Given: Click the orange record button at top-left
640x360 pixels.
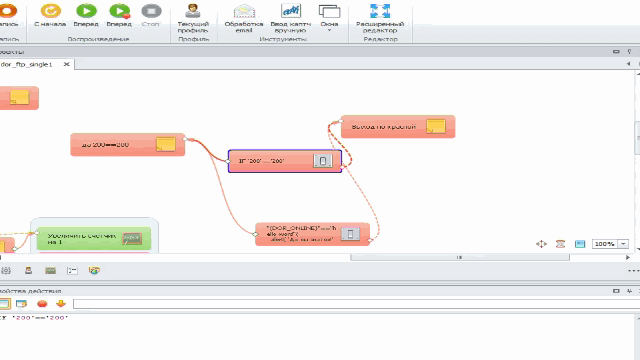Looking at the screenshot, I should 7,11.
